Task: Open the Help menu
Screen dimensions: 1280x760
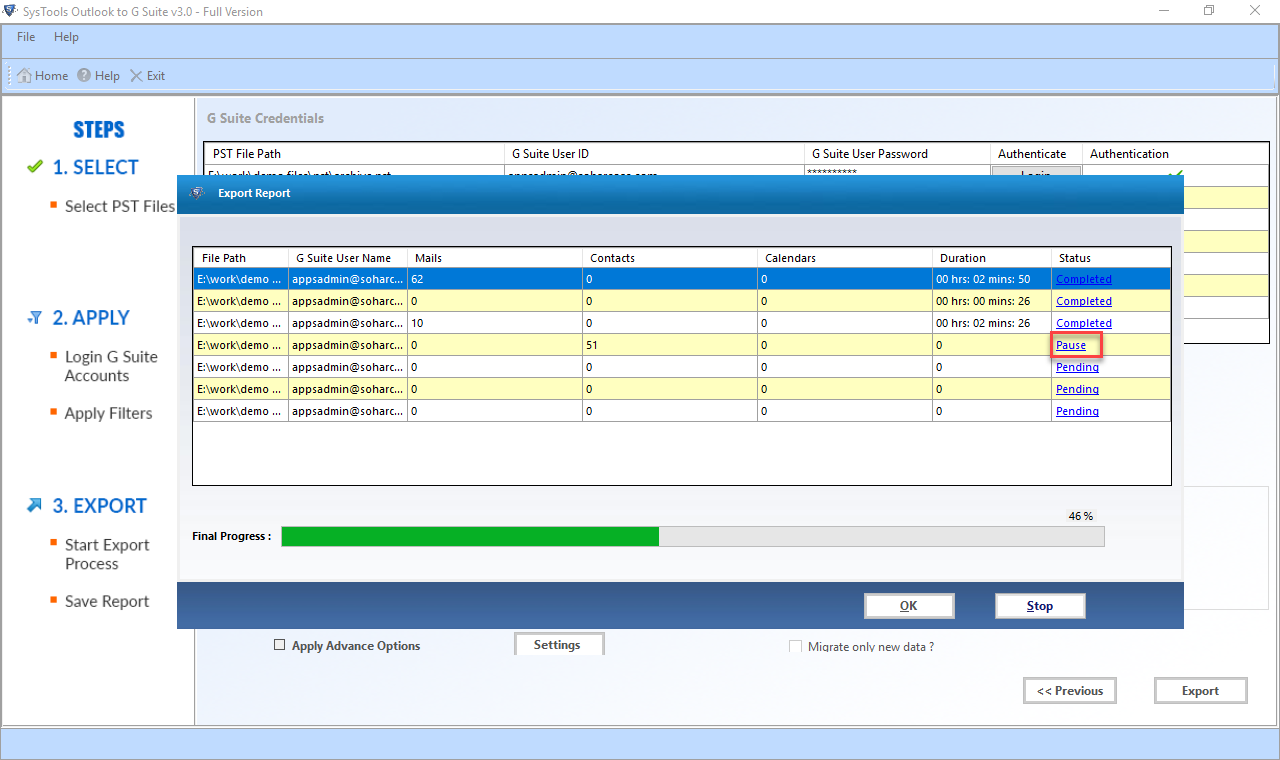Action: click(x=66, y=37)
